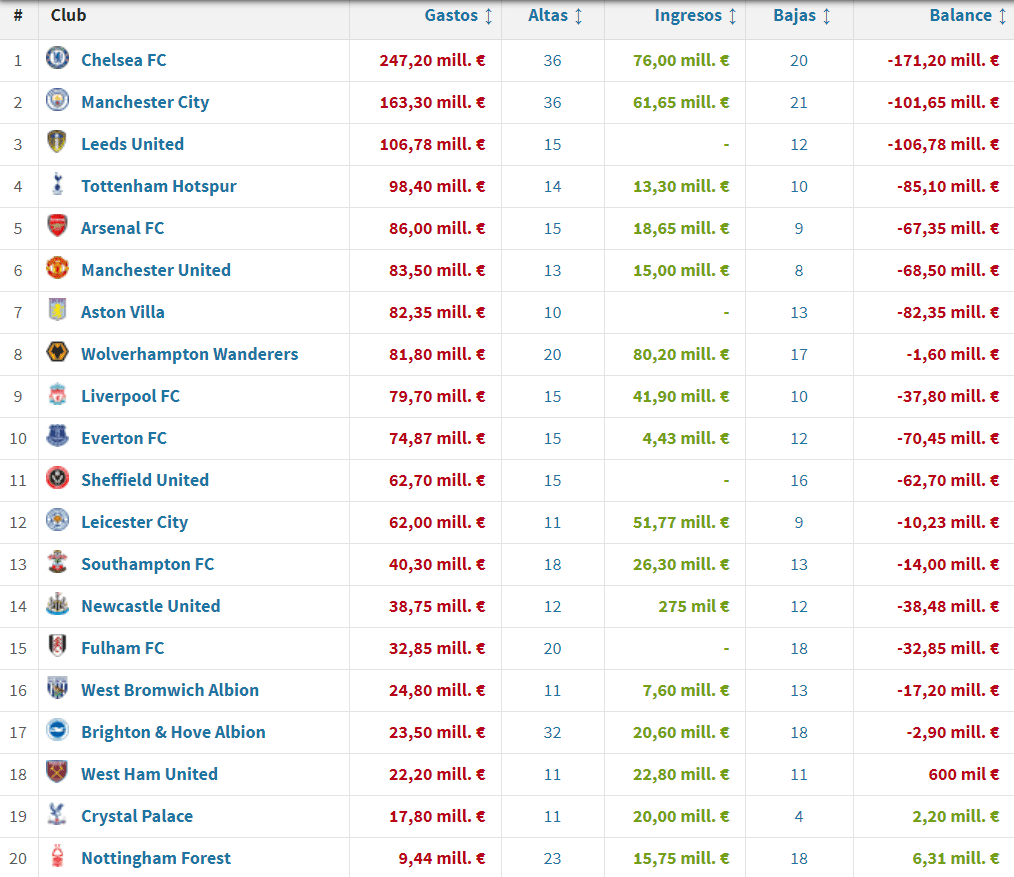1014x877 pixels.
Task: Open the Leeds United club link
Action: coord(132,144)
